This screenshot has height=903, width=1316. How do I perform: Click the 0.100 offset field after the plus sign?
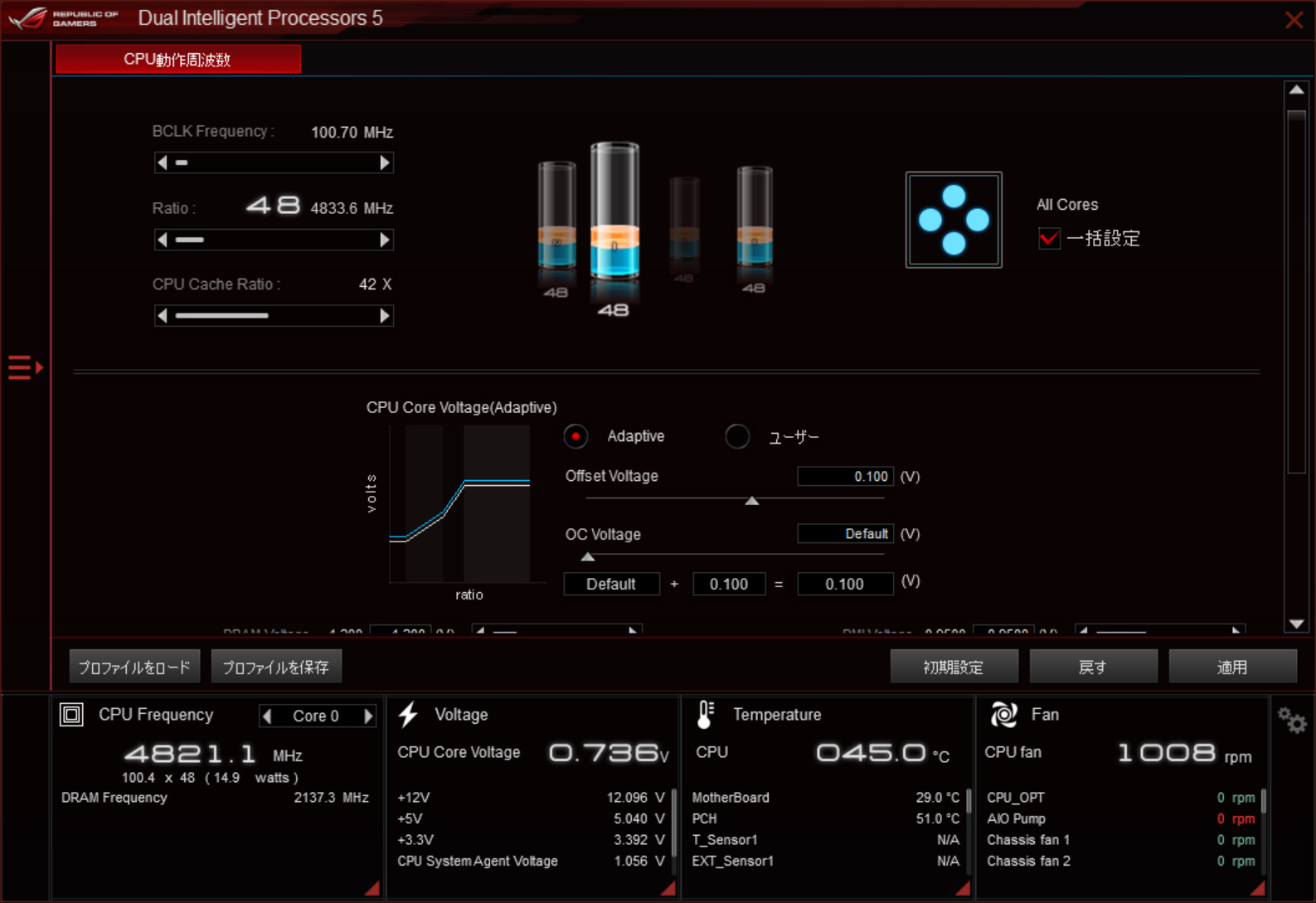pos(729,584)
